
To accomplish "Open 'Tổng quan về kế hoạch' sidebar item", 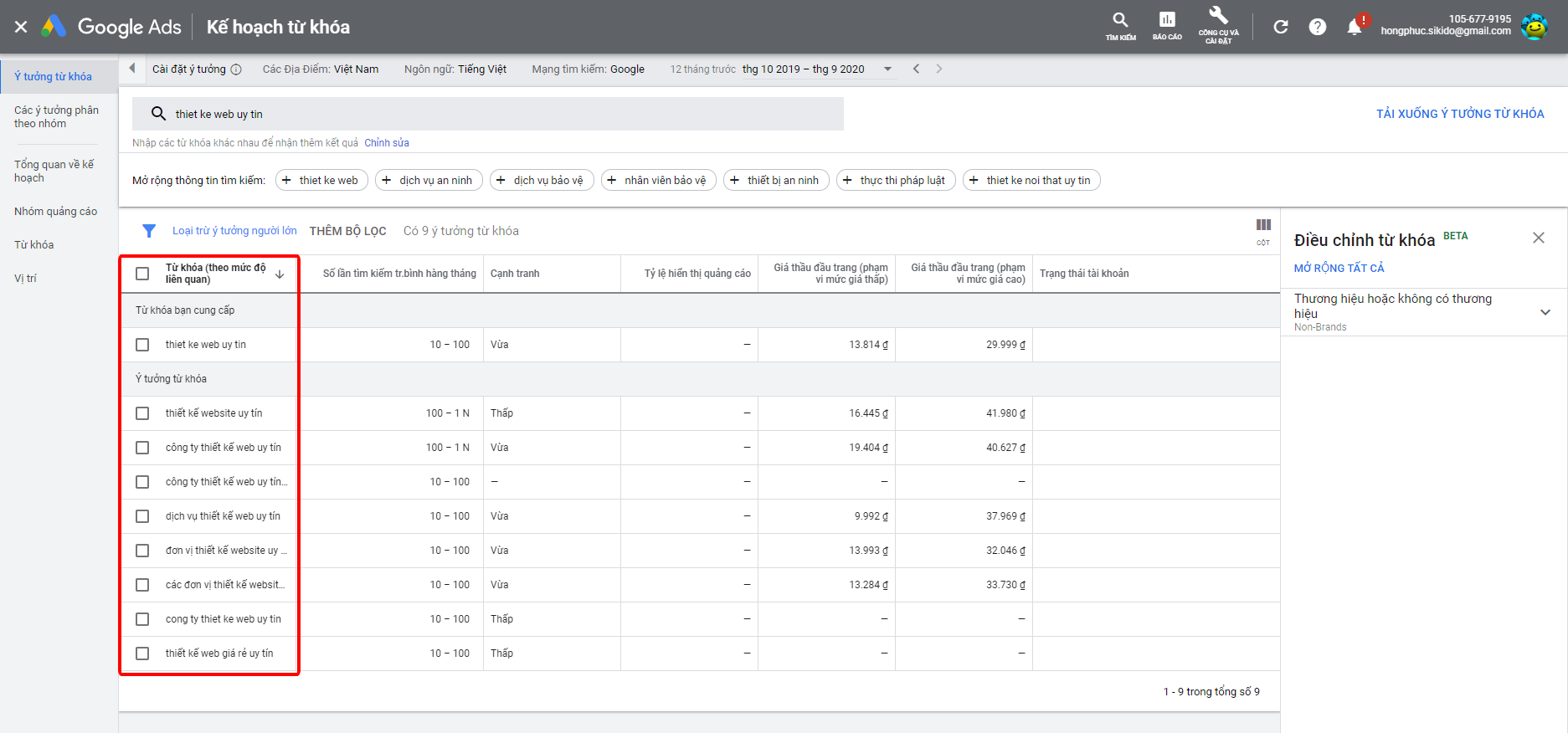I will [x=54, y=172].
